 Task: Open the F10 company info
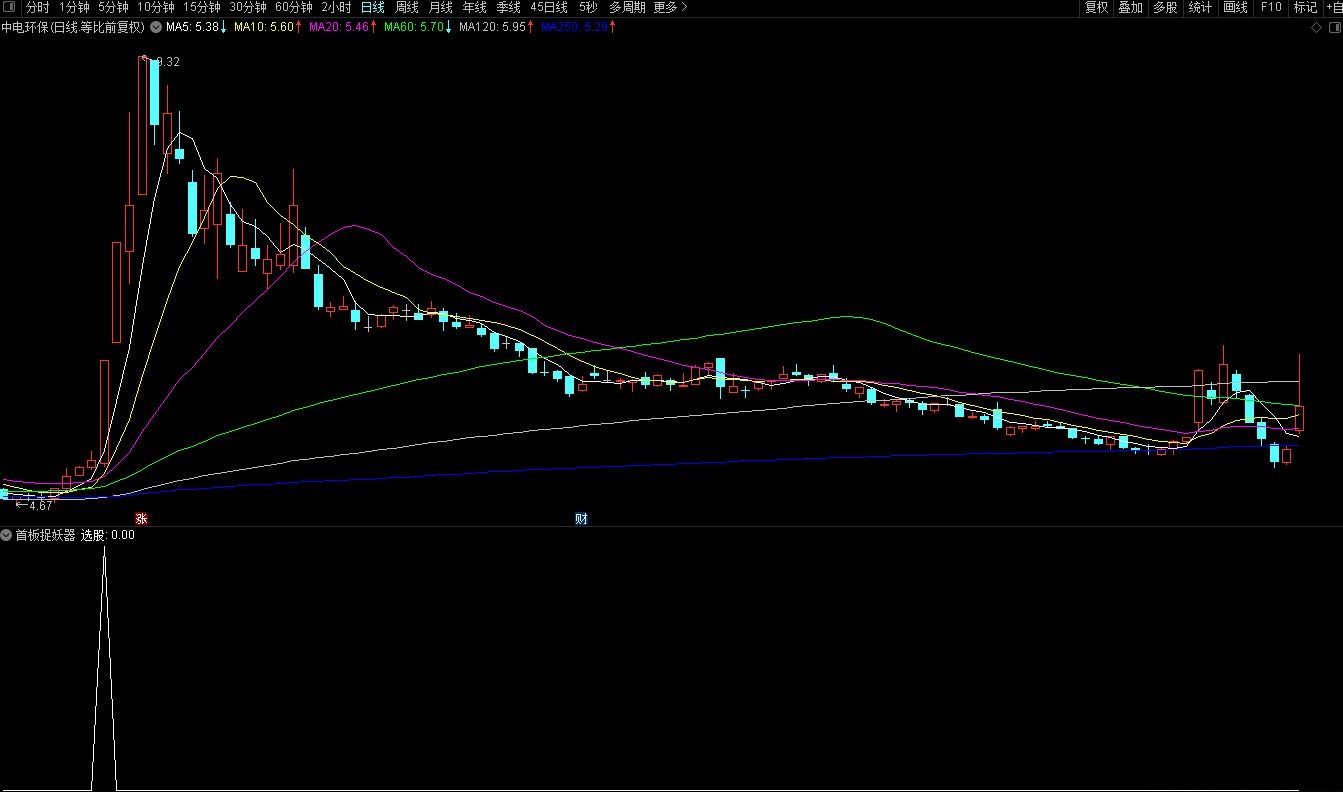click(1271, 7)
